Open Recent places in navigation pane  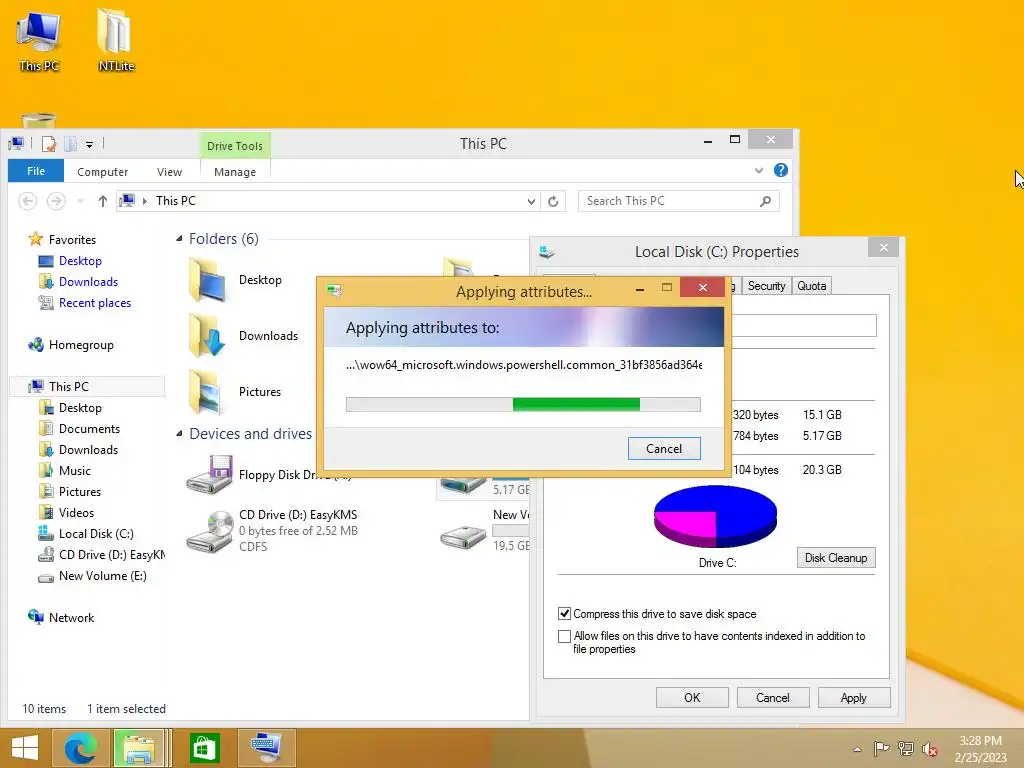point(85,302)
